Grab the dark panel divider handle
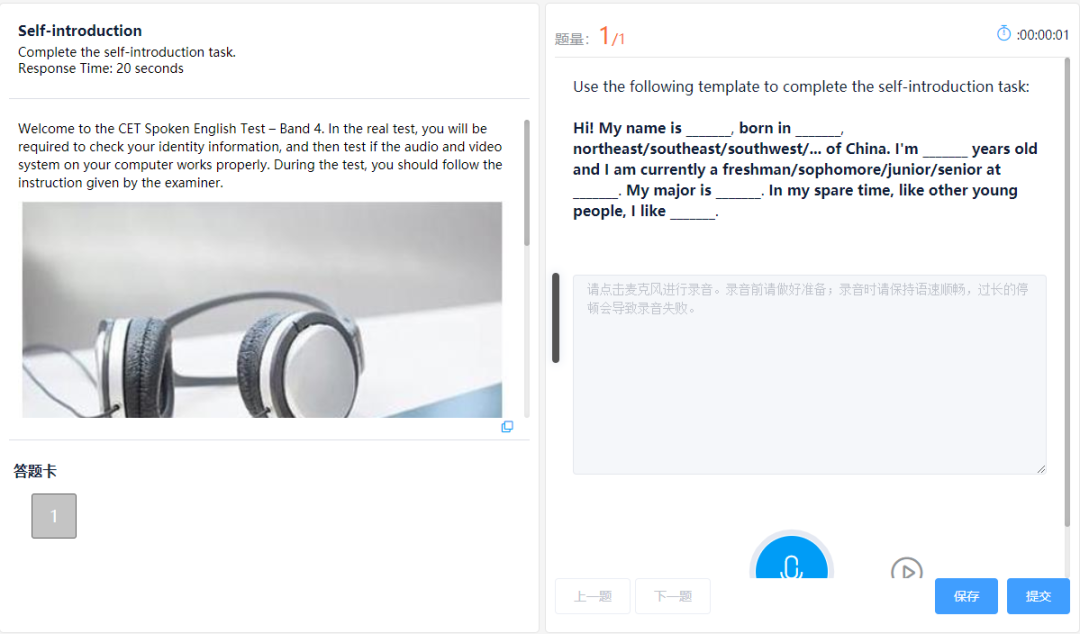The width and height of the screenshot is (1080, 634). coord(556,318)
